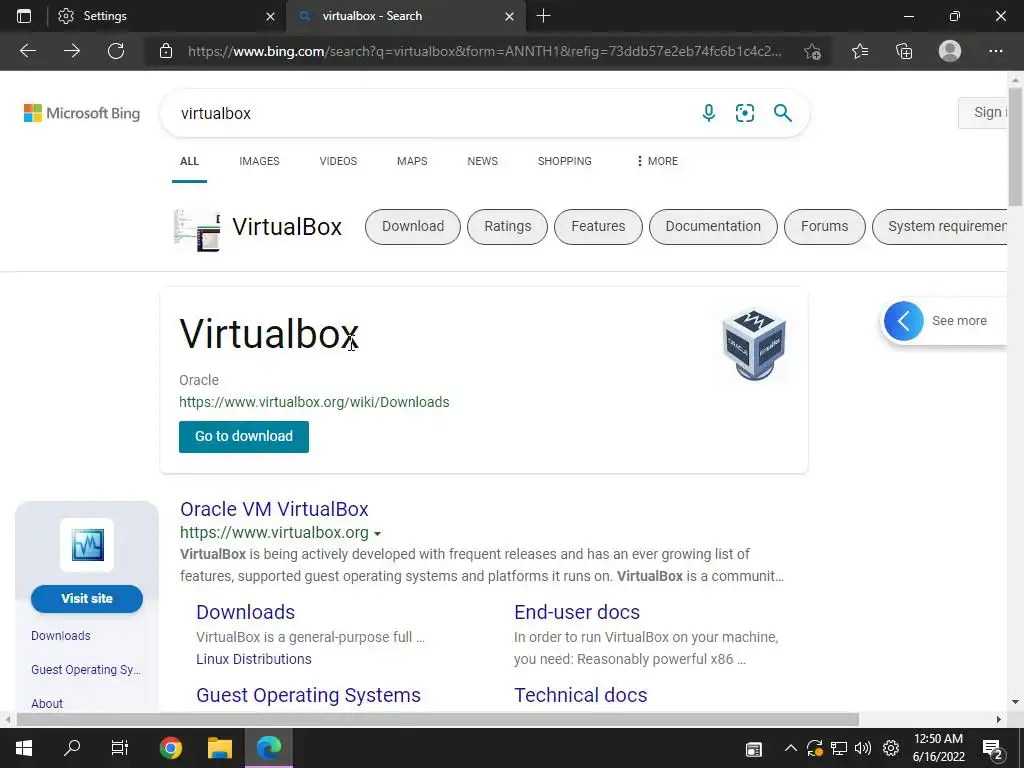Click sidebar Downloads link
1024x768 pixels.
[61, 636]
